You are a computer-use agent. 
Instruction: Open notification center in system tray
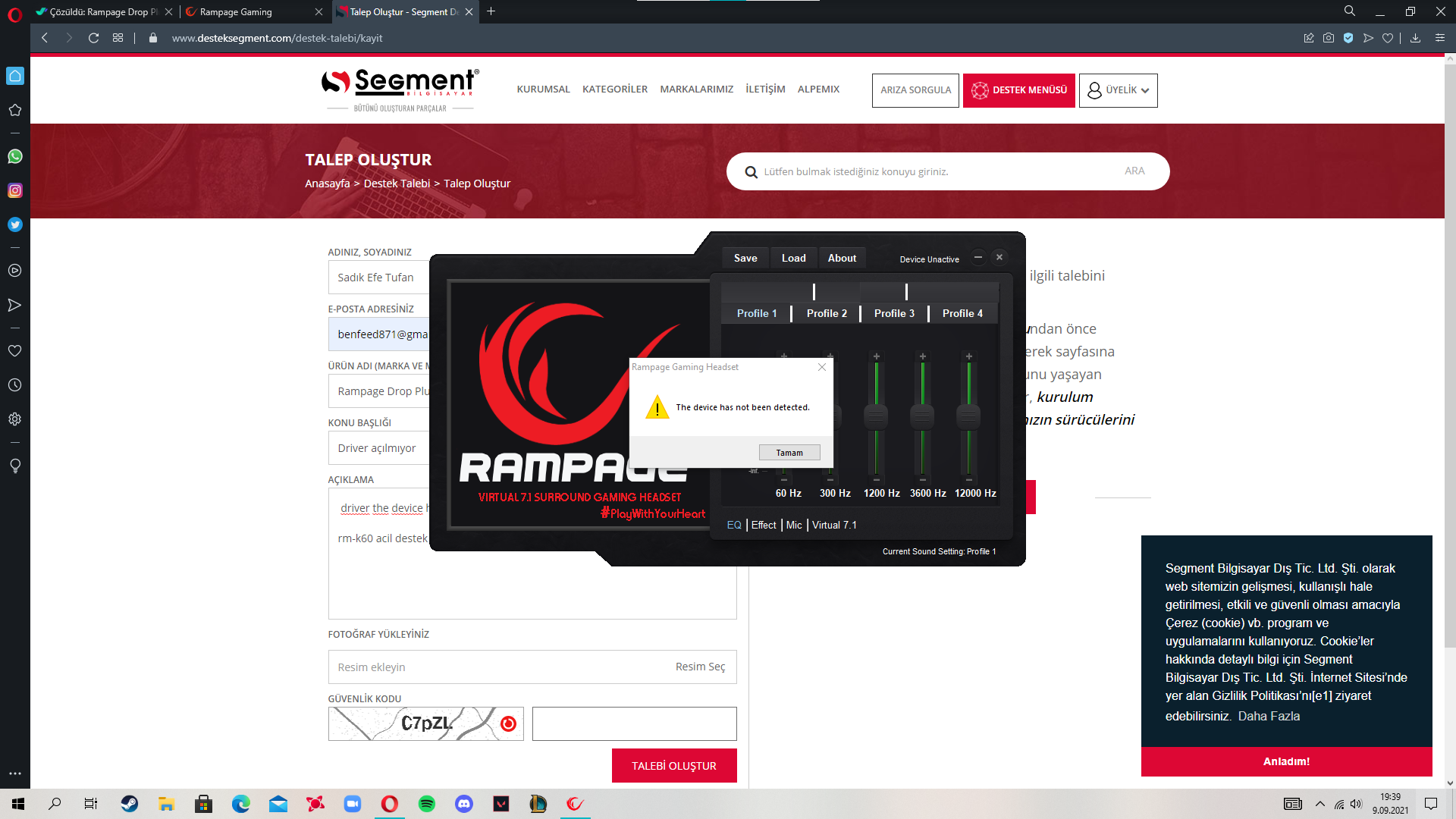pyautogui.click(x=1431, y=804)
